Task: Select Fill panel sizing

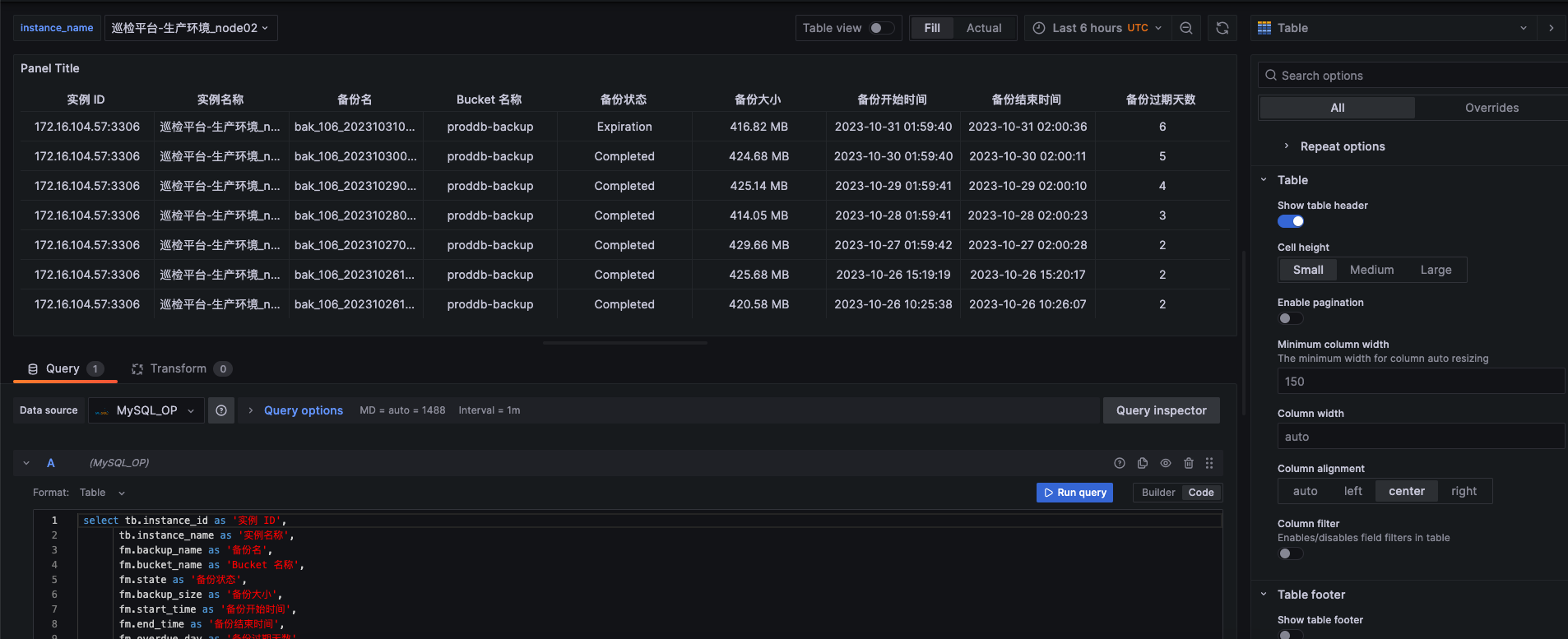Action: [932, 28]
